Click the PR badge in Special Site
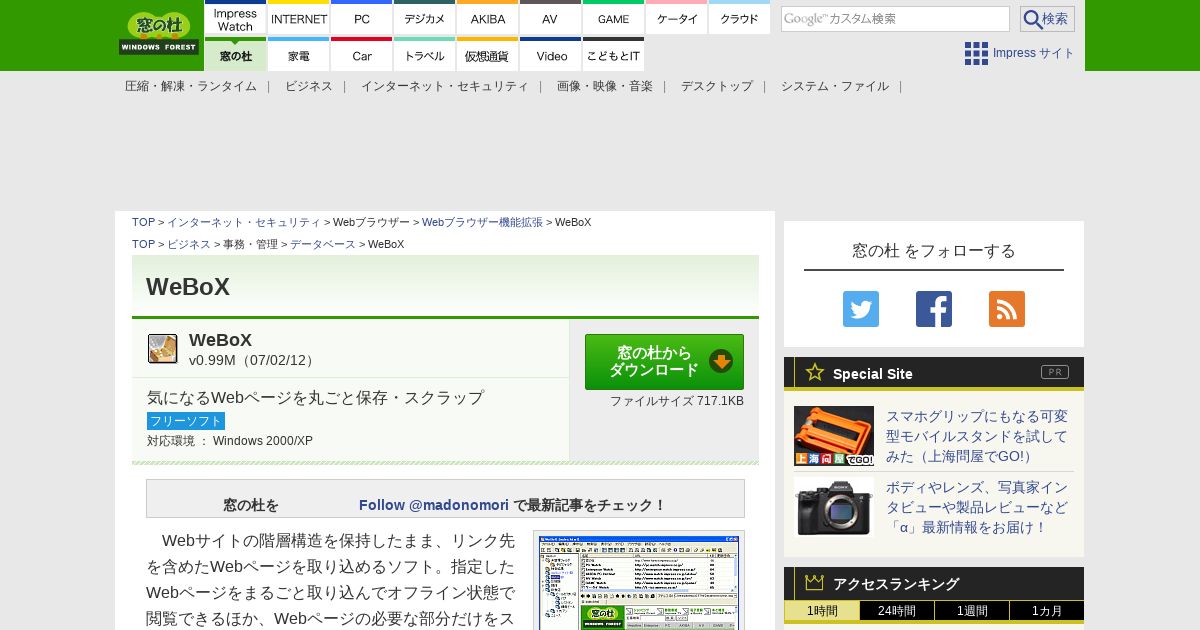1200x630 pixels. click(x=1055, y=372)
